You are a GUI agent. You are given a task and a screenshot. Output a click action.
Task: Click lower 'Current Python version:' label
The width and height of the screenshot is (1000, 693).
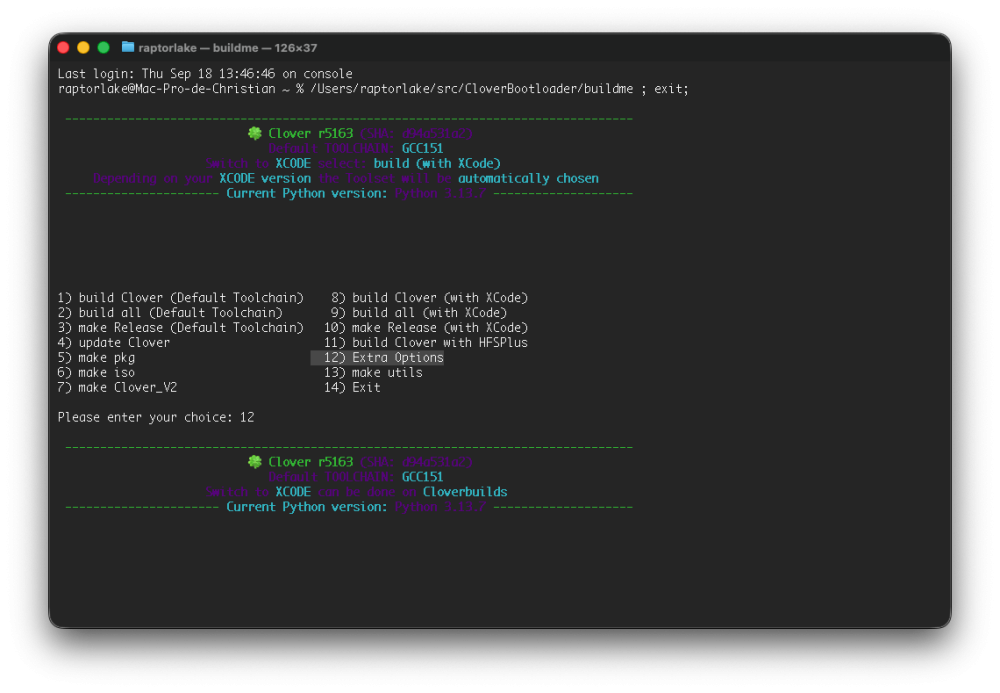[307, 507]
